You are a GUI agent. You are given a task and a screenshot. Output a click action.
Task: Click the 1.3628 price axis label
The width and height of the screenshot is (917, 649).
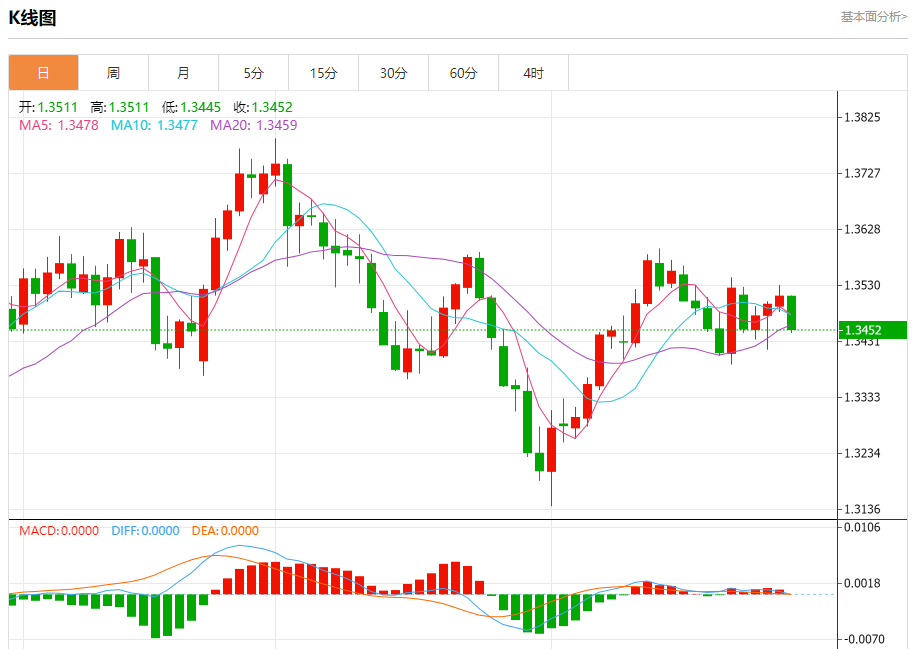pyautogui.click(x=862, y=229)
